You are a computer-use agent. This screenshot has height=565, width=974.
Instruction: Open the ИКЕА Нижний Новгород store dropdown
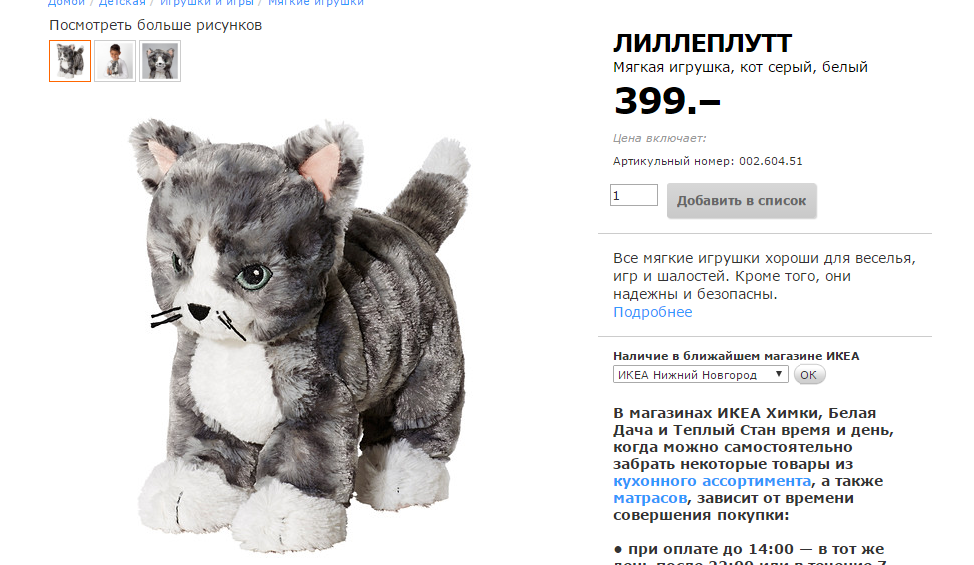(701, 374)
